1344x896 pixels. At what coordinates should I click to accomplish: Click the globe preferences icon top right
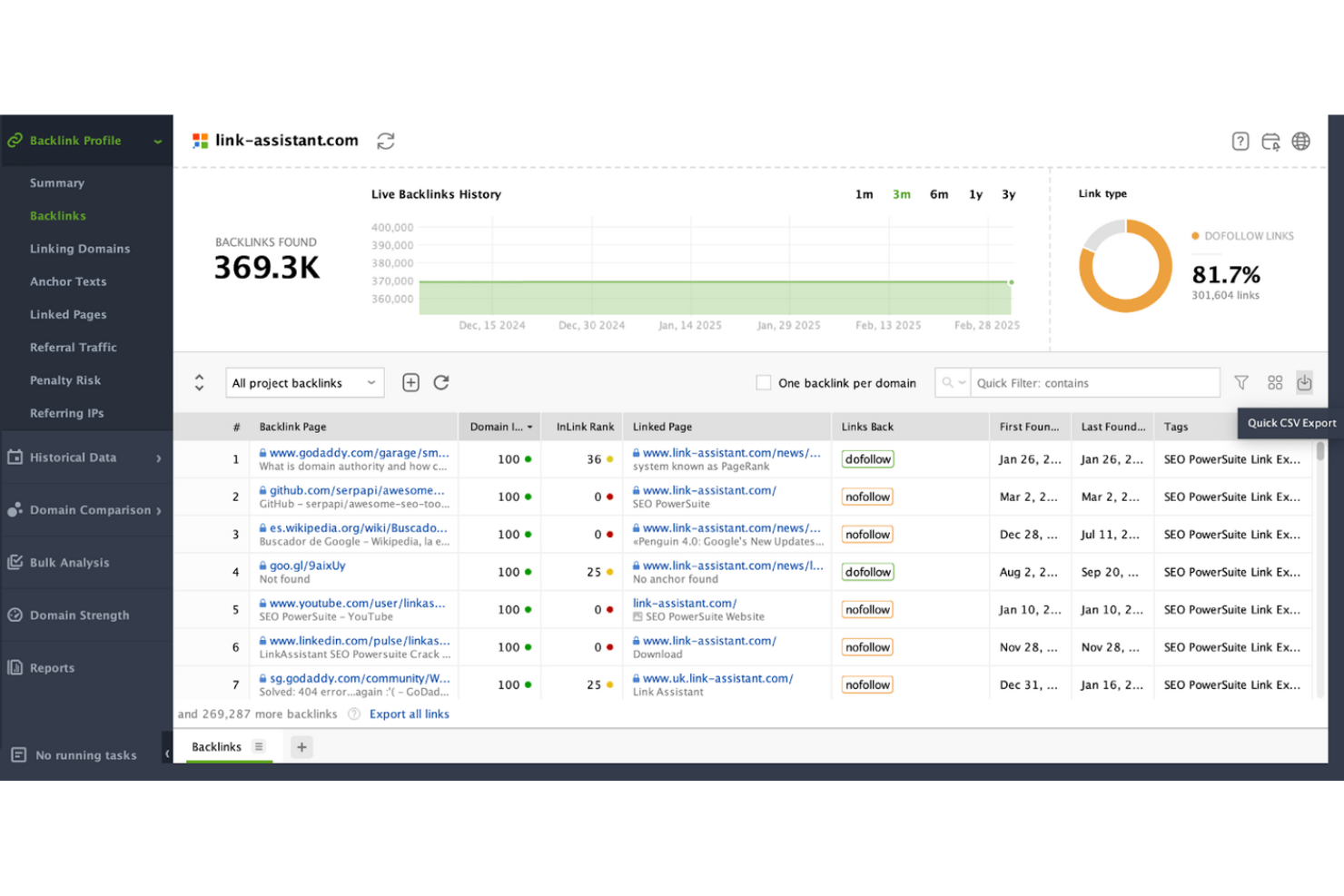pos(1301,141)
